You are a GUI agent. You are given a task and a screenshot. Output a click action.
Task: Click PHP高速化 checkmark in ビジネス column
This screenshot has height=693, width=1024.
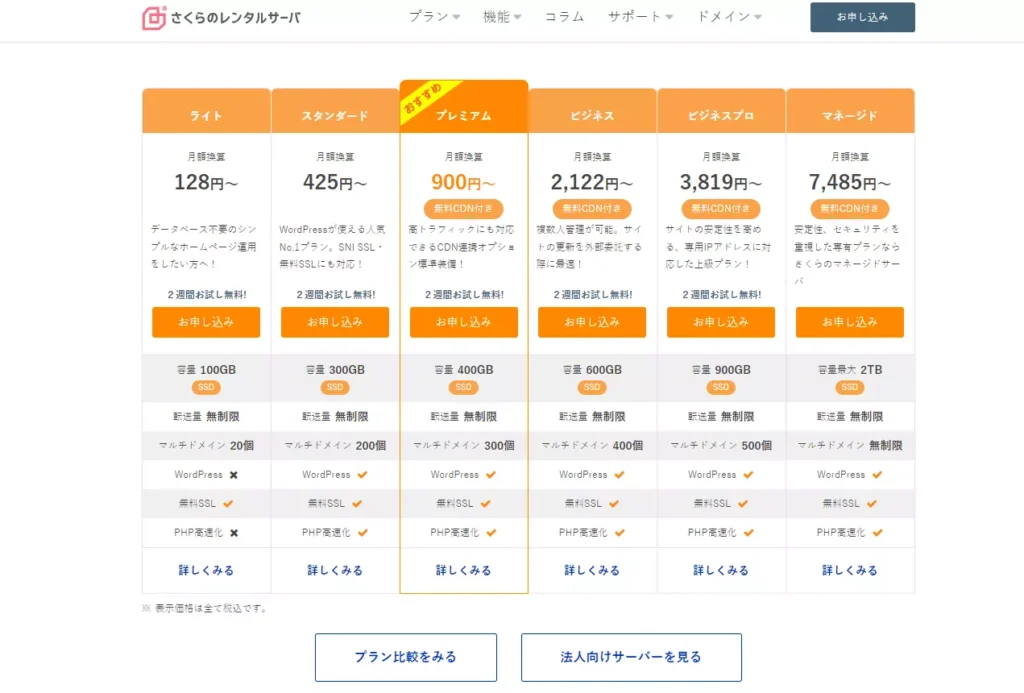point(620,533)
